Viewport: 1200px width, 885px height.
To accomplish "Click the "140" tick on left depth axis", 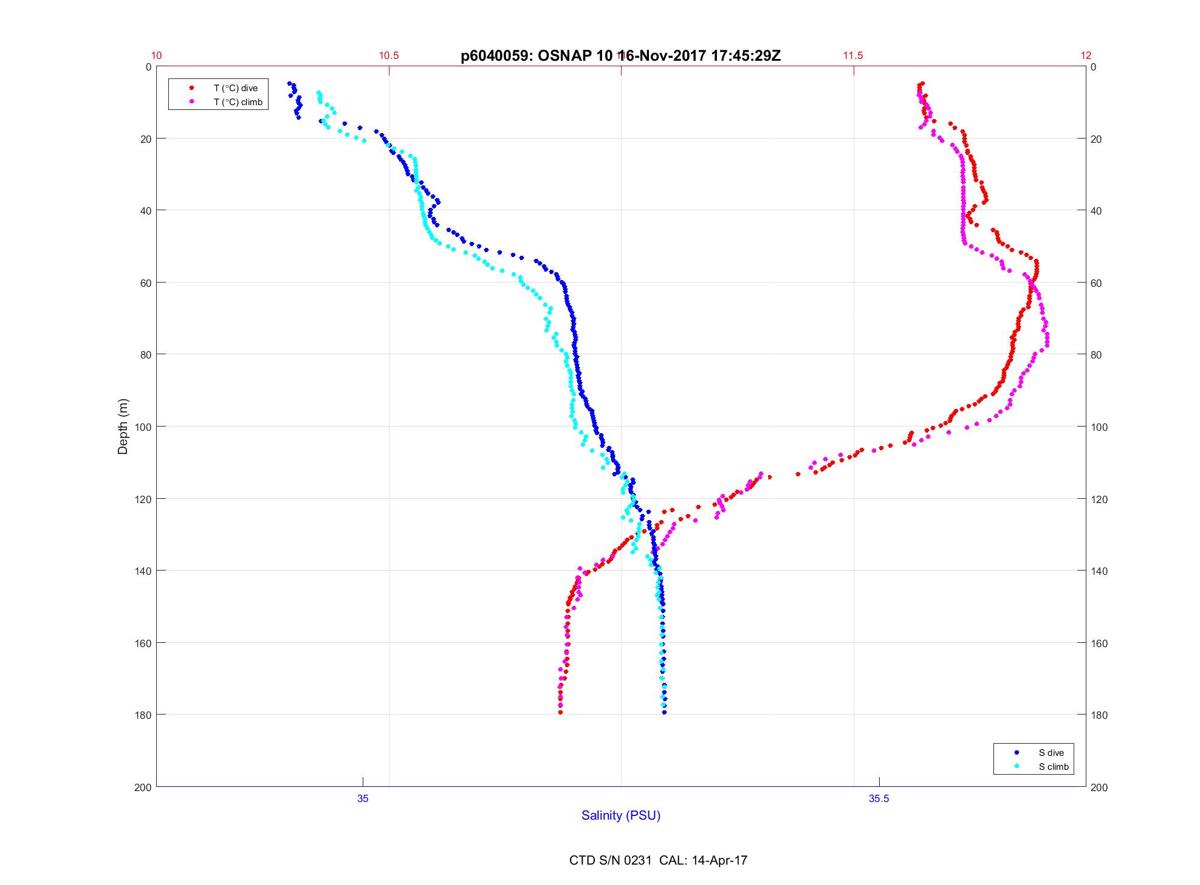I will (x=143, y=571).
